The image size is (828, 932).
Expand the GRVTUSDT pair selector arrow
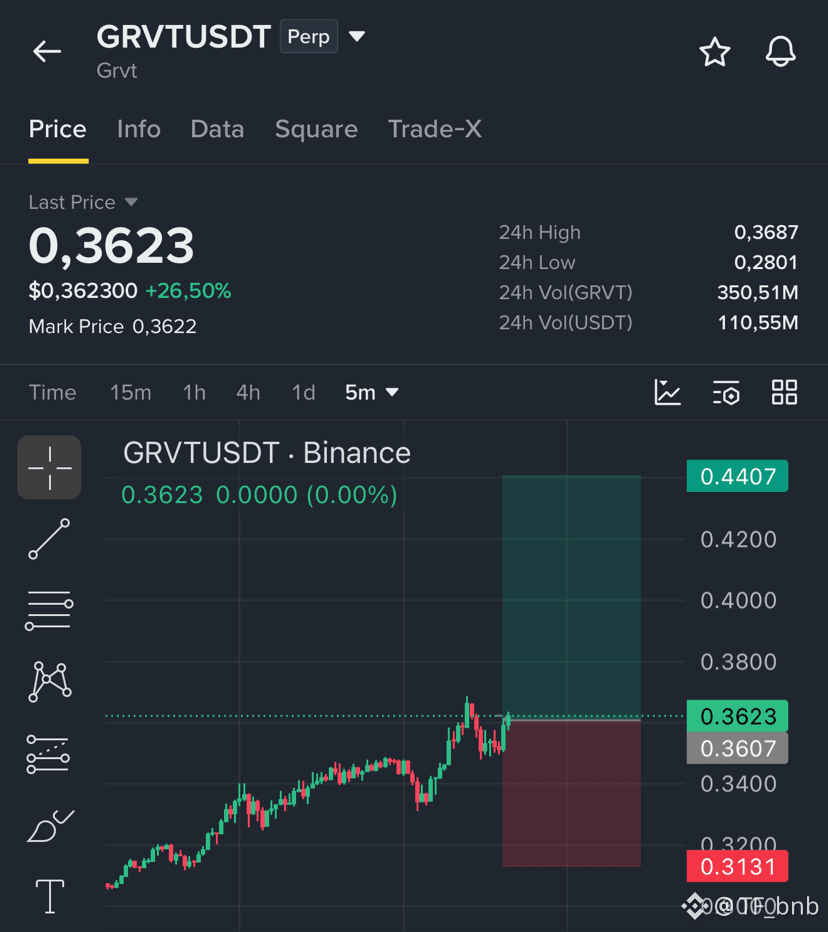[357, 36]
